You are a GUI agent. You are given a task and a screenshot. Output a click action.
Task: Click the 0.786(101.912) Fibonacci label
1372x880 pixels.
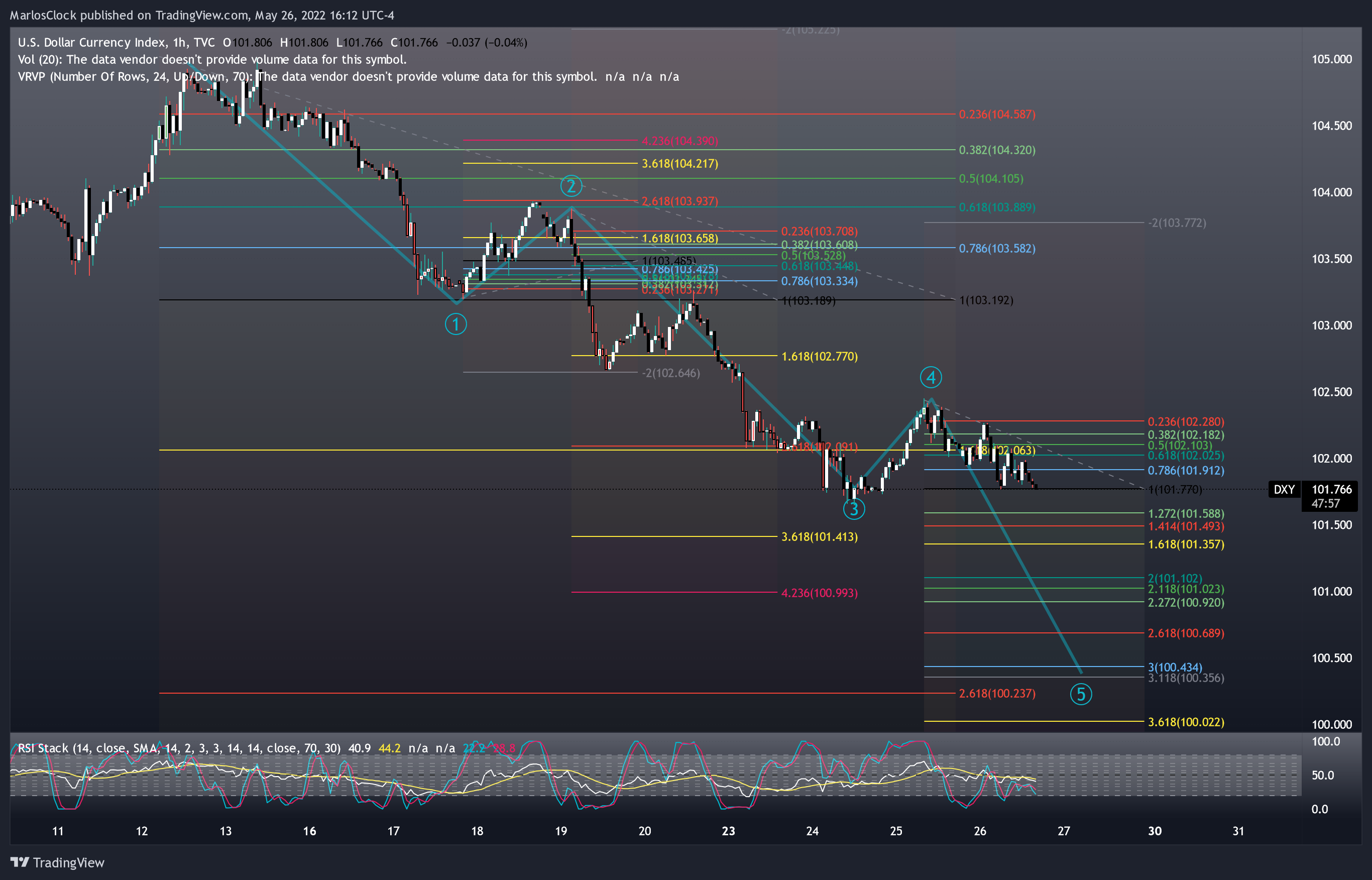coord(1186,470)
